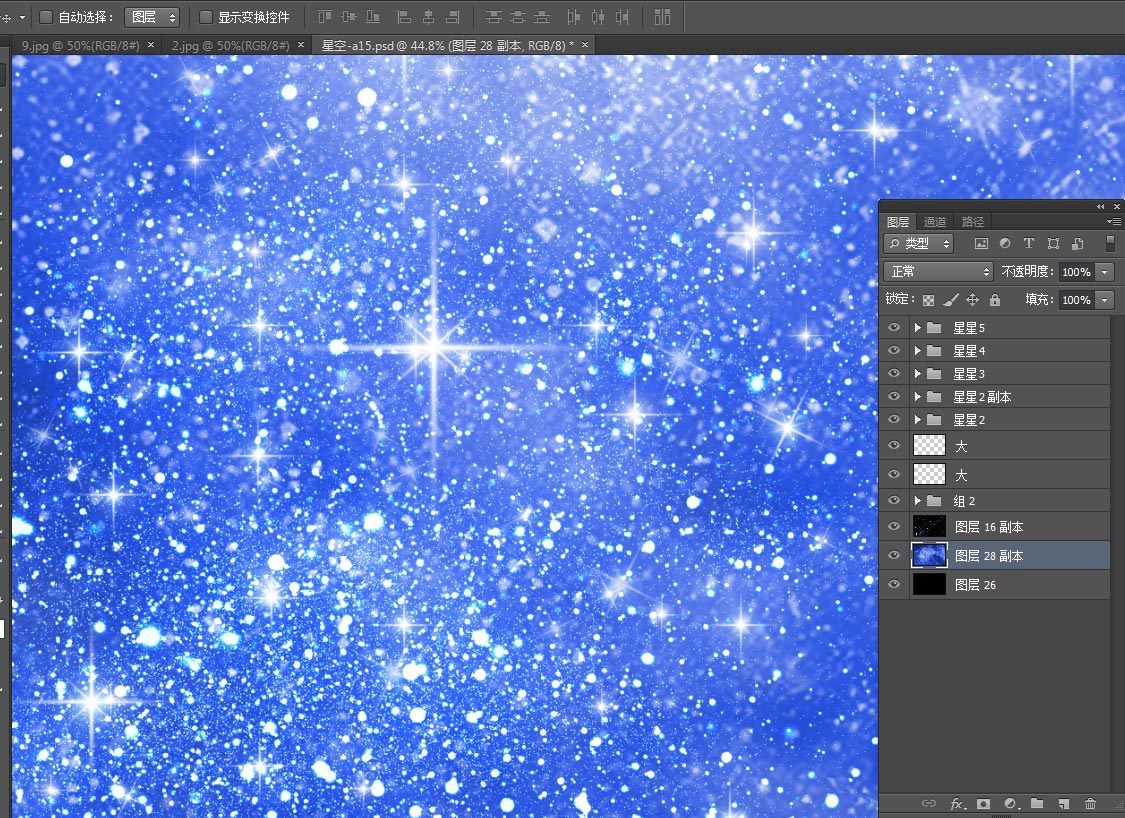Open the 正常 blend mode dropdown
The width and height of the screenshot is (1125, 818).
coord(938,271)
